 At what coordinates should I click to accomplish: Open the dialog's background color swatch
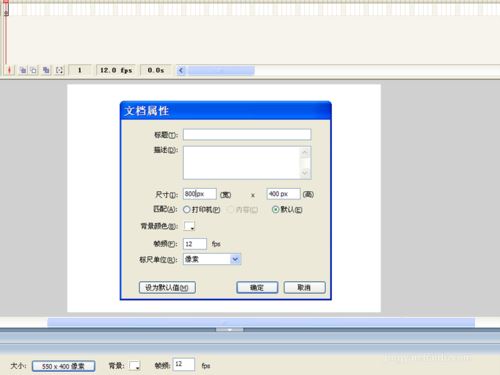[x=189, y=226]
